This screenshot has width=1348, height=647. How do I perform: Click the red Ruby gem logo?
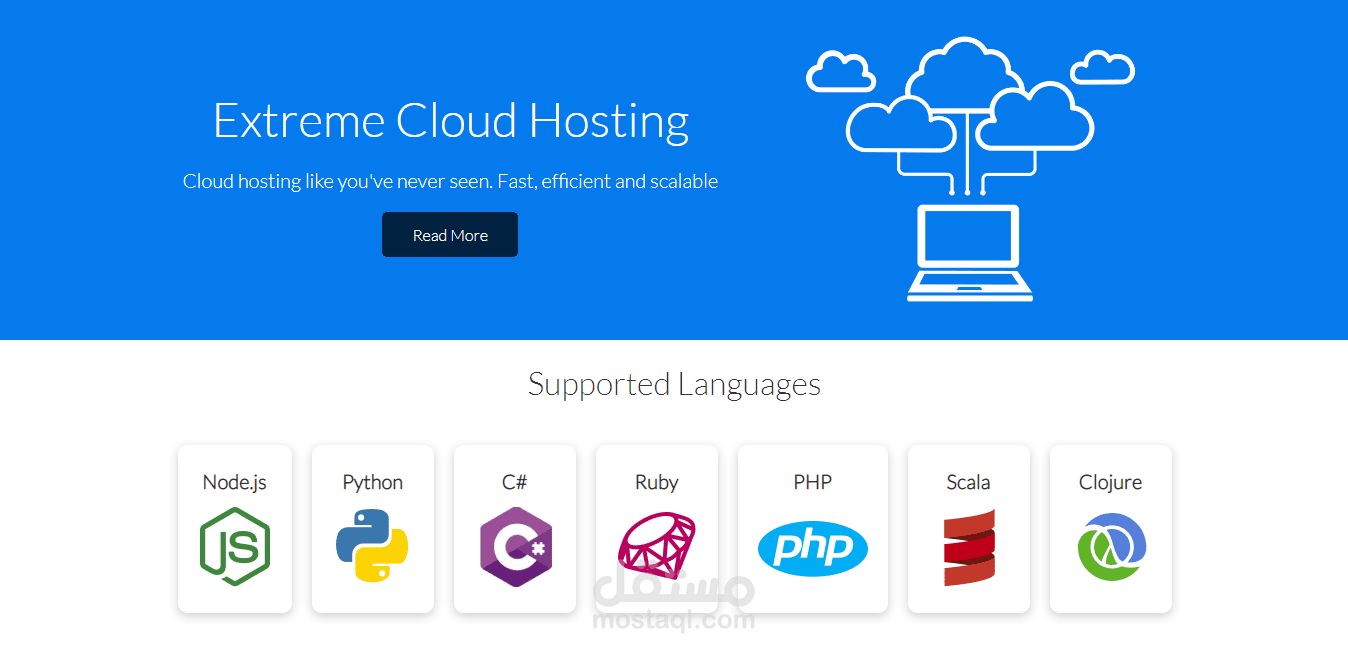(x=657, y=546)
